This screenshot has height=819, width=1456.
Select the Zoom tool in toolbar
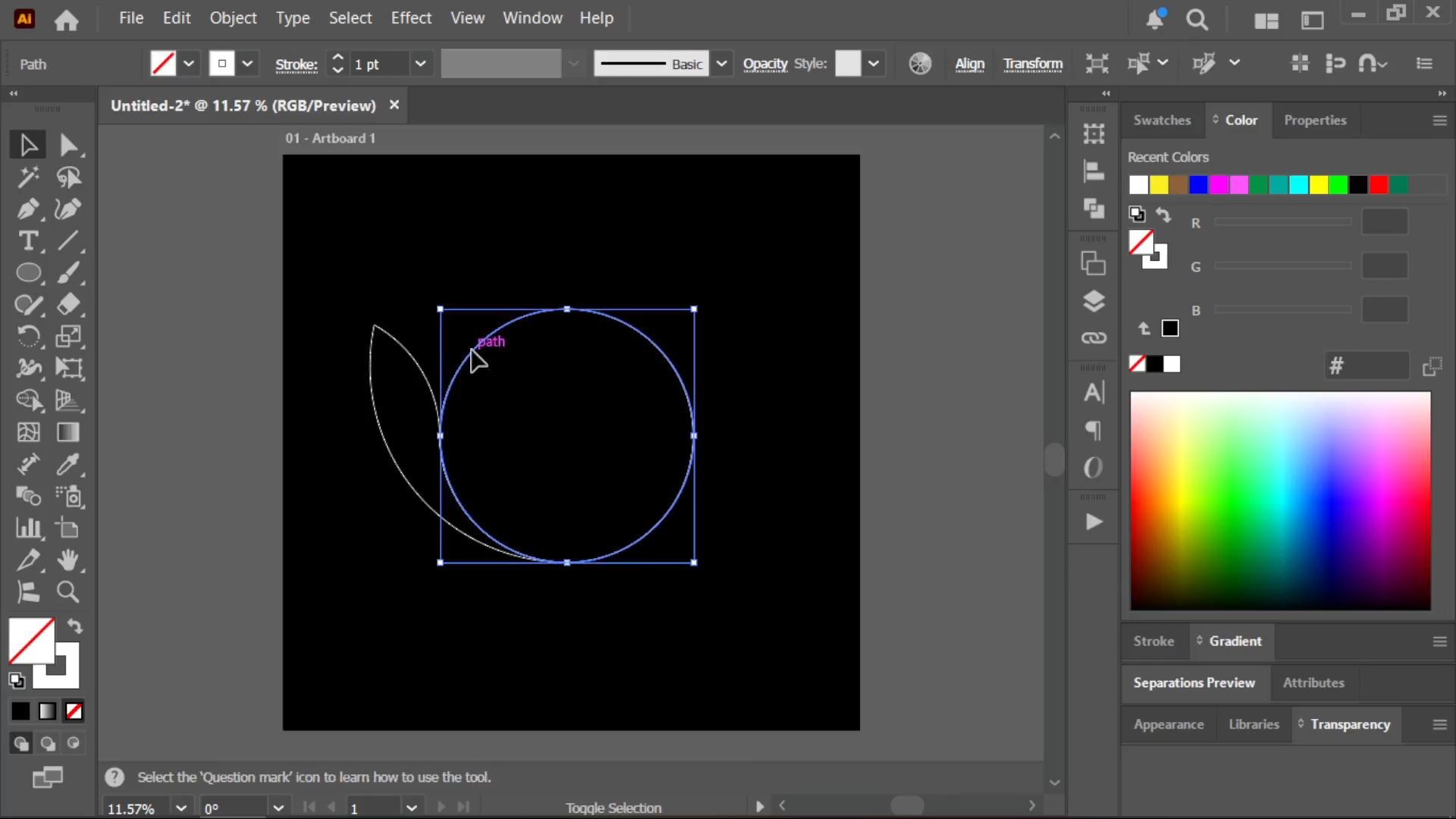click(x=68, y=592)
